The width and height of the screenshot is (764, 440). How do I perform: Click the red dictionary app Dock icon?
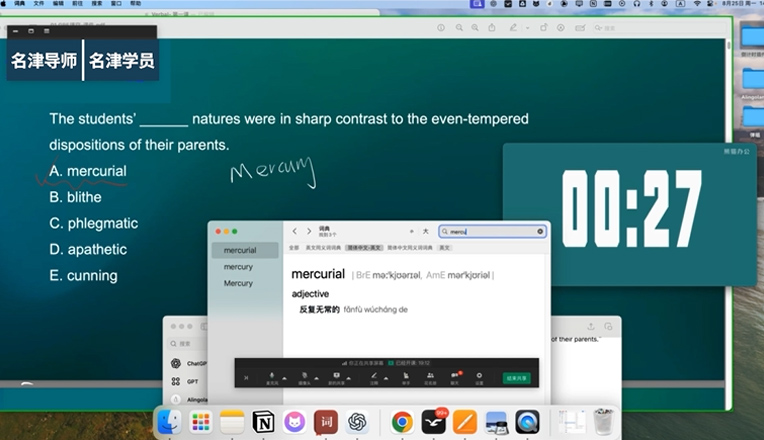click(326, 422)
